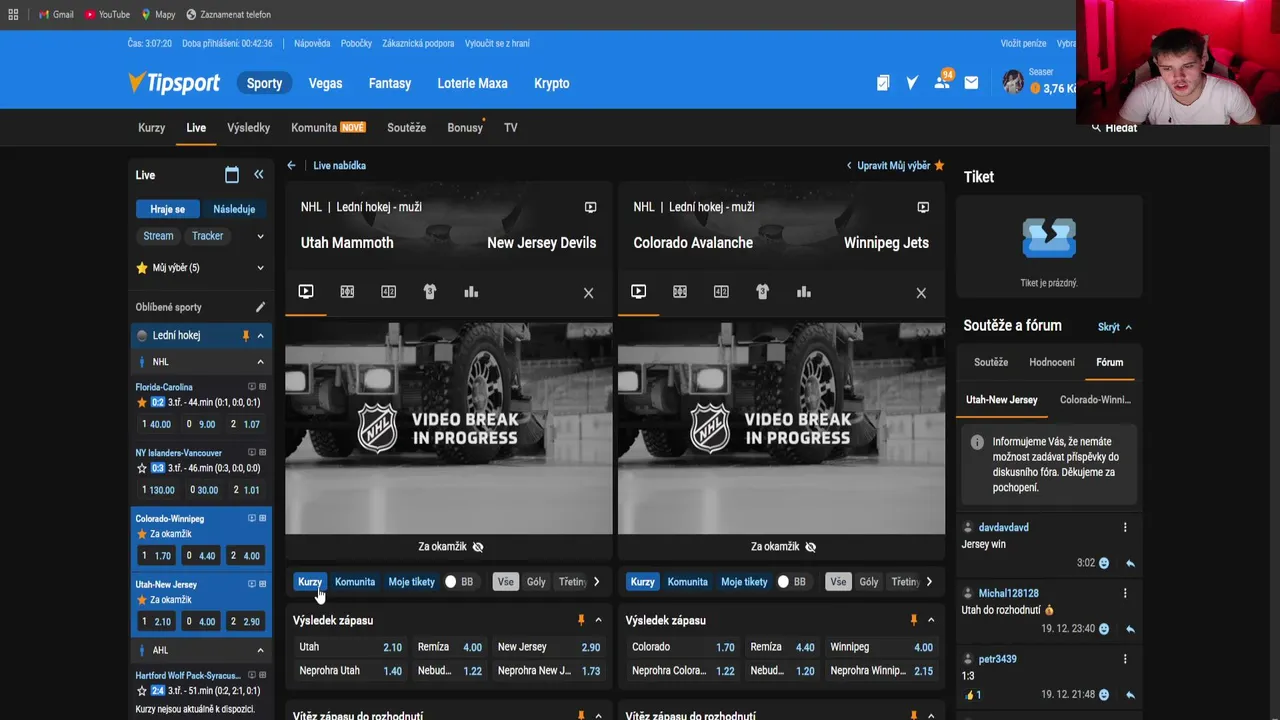Close the Utah Mammoth match panel
1280x720 pixels.
point(588,293)
